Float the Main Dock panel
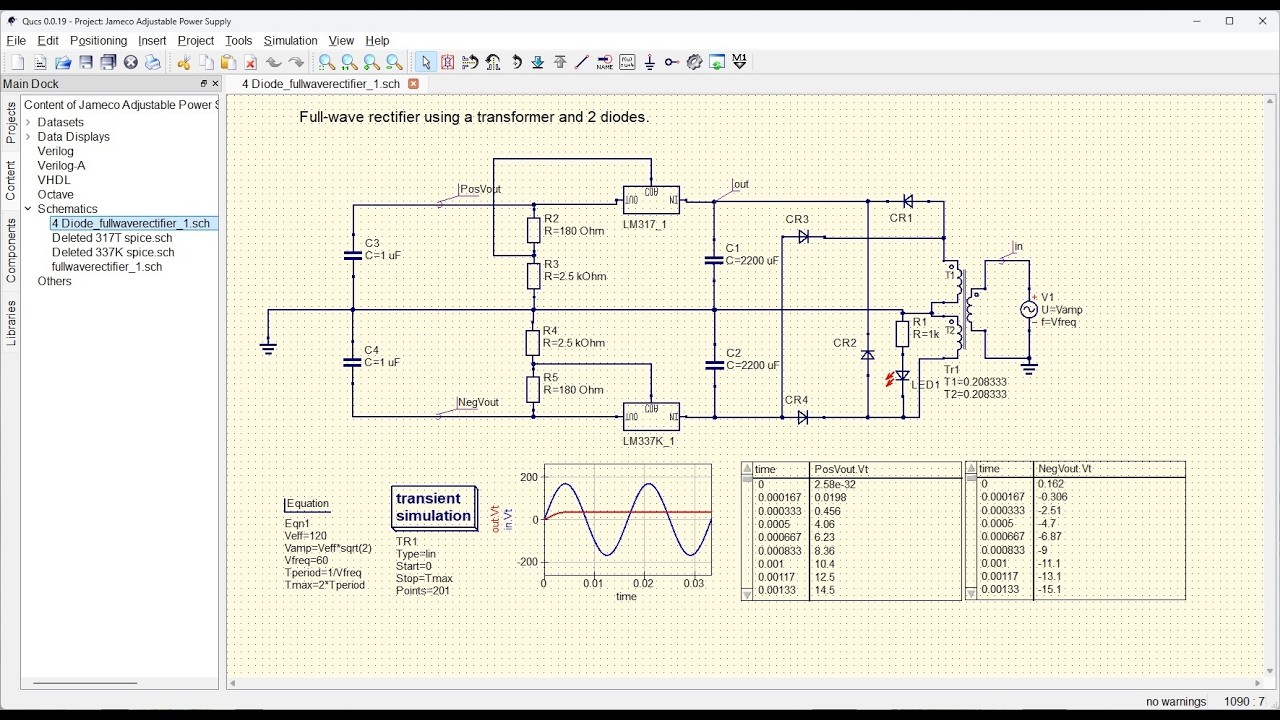 click(x=203, y=84)
